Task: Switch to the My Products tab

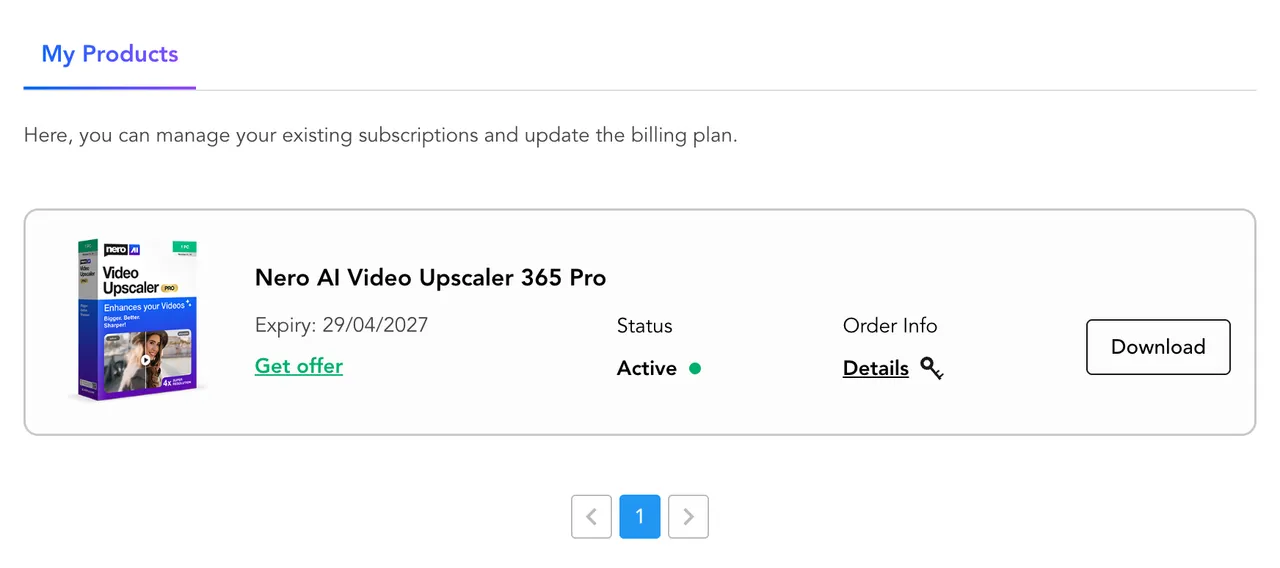Action: click(110, 54)
